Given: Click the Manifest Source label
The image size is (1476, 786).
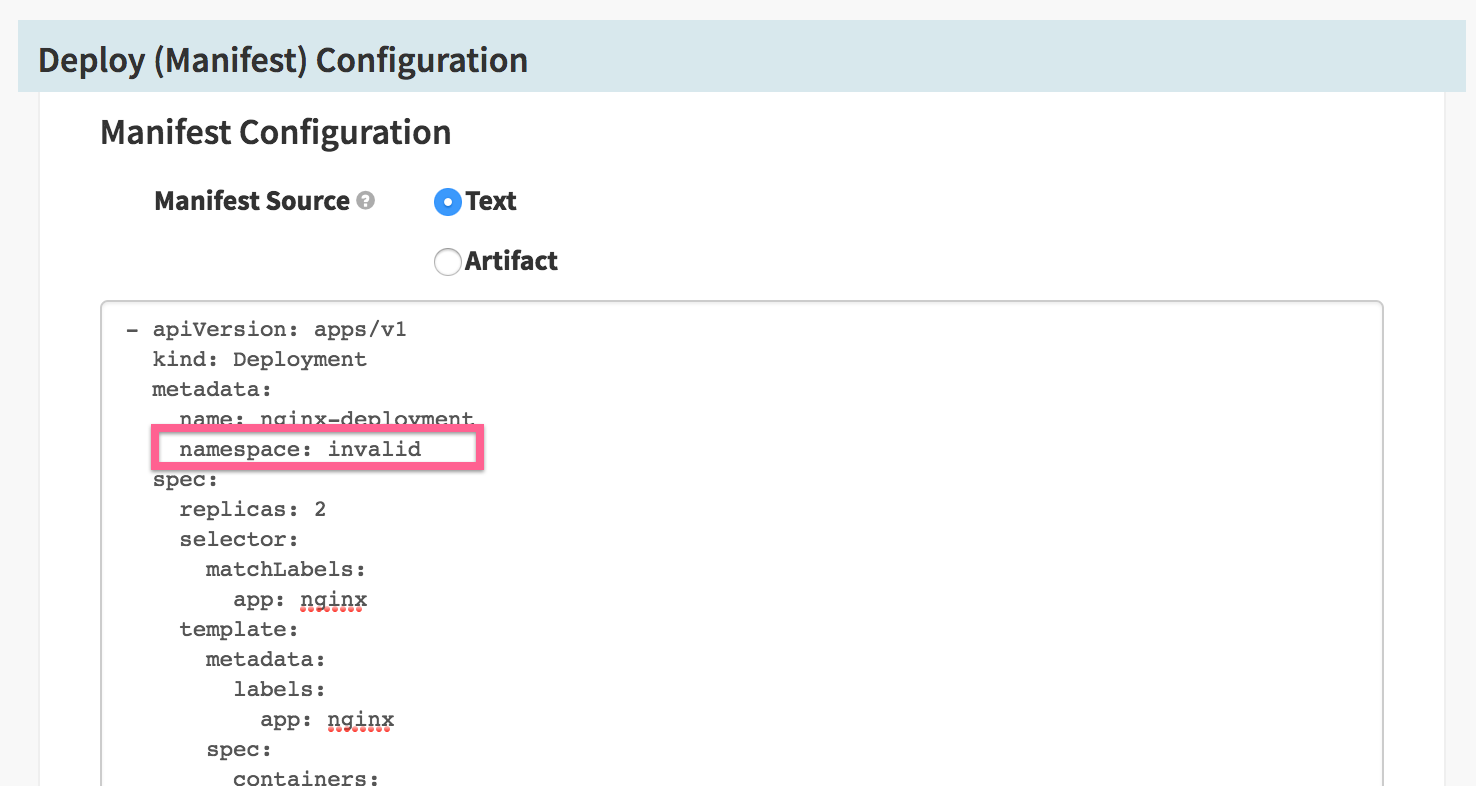Looking at the screenshot, I should [252, 201].
